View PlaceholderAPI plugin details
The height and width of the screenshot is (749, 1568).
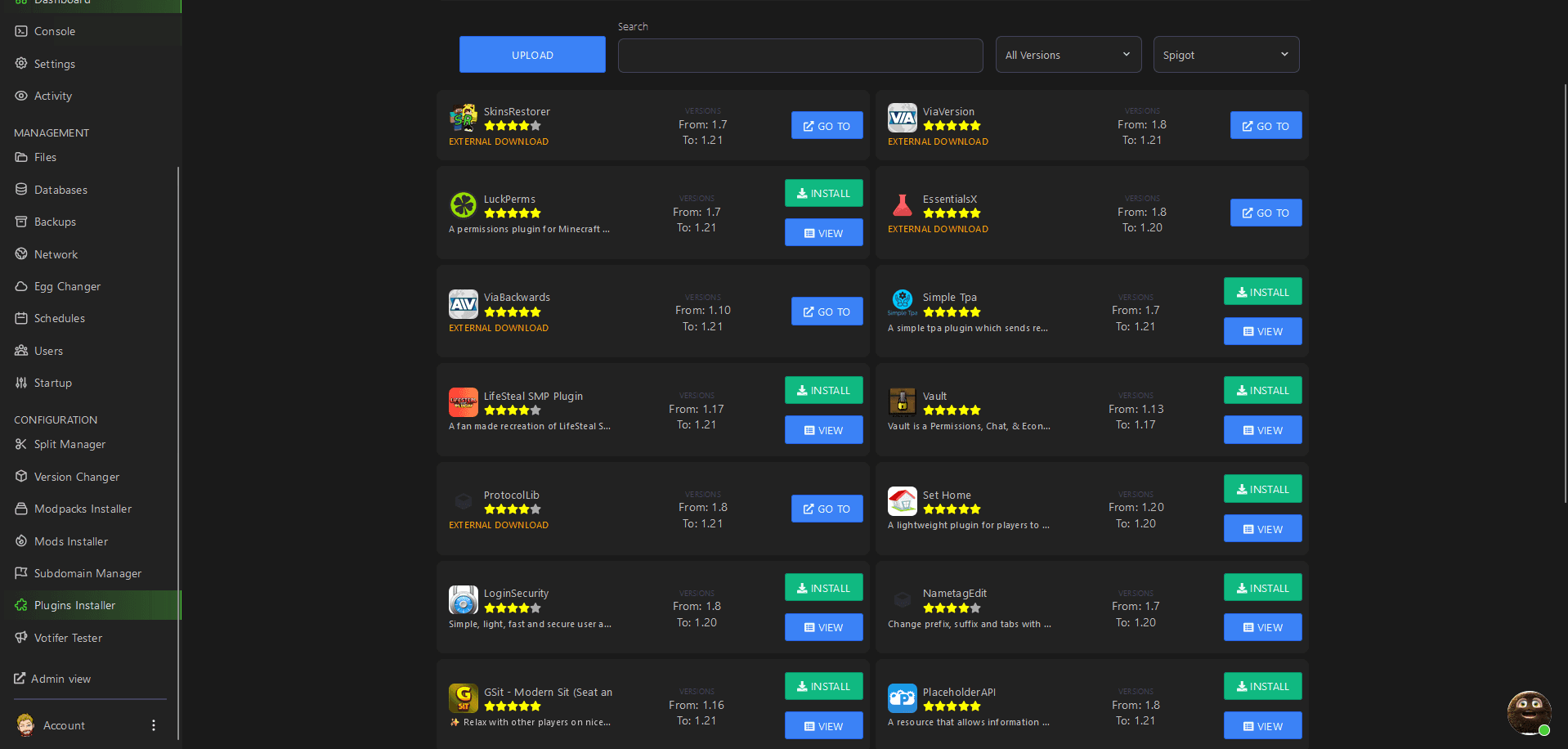pos(1263,726)
